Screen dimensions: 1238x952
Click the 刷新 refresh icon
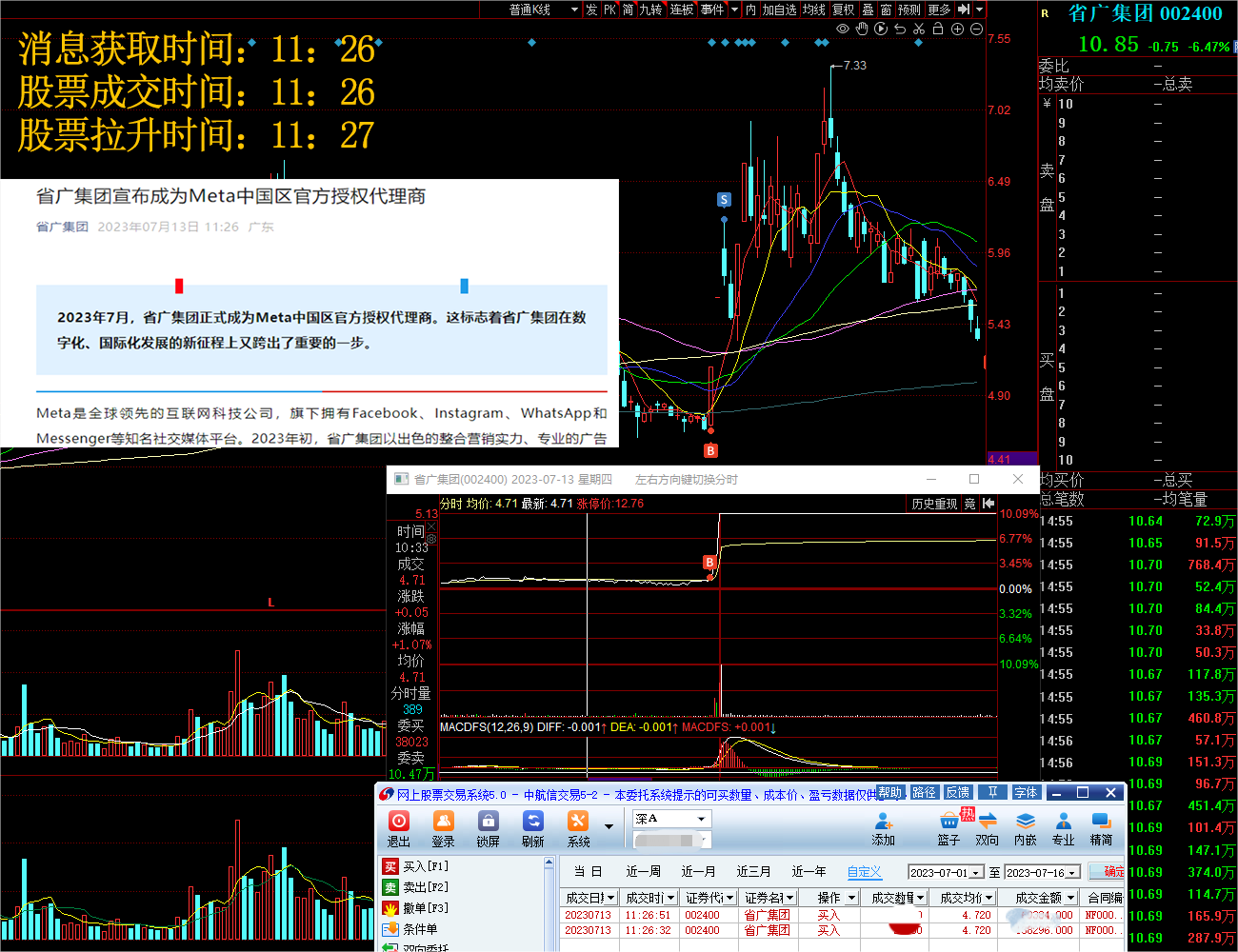click(x=533, y=828)
